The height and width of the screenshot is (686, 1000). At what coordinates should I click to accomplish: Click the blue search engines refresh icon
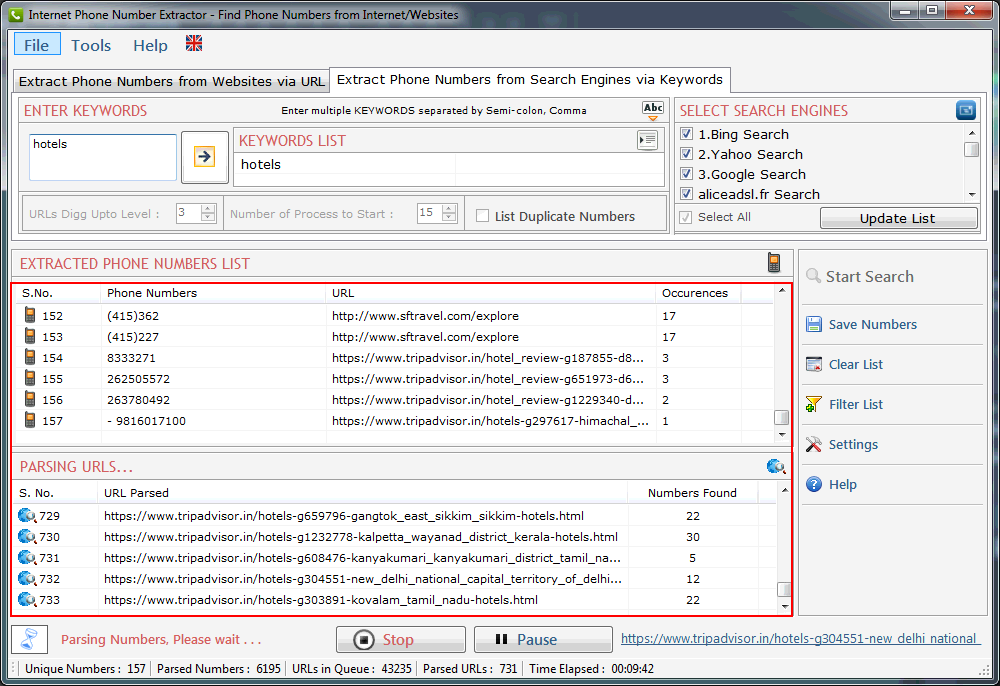[966, 110]
